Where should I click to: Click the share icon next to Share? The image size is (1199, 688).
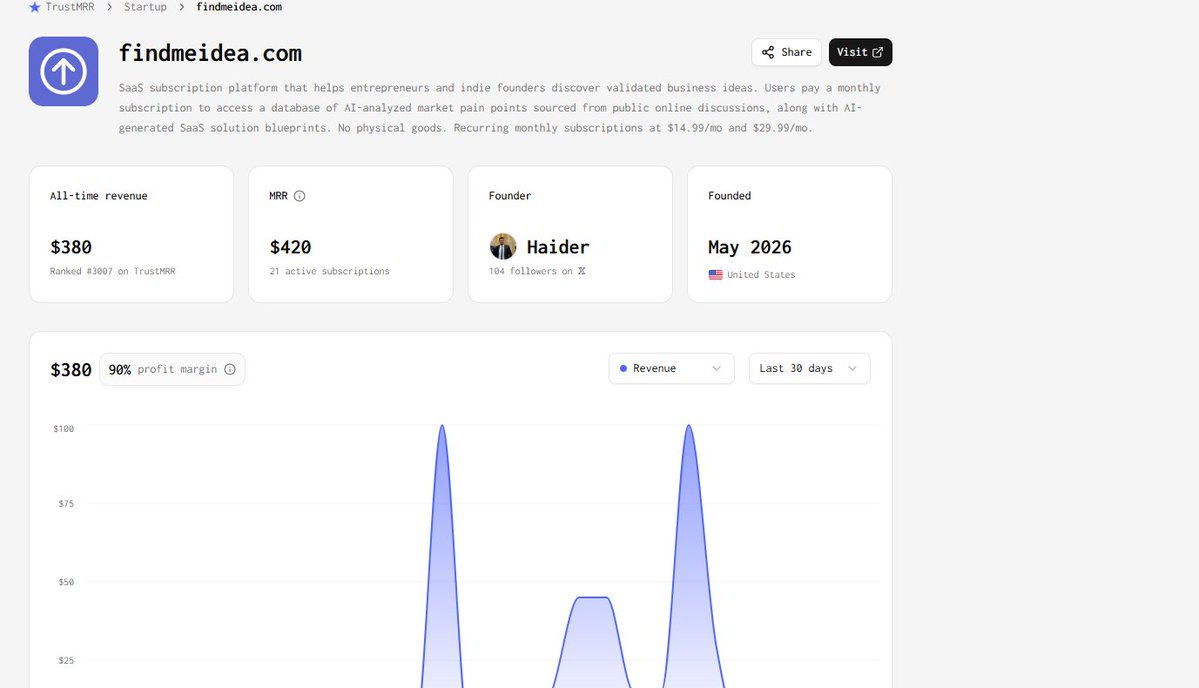768,52
